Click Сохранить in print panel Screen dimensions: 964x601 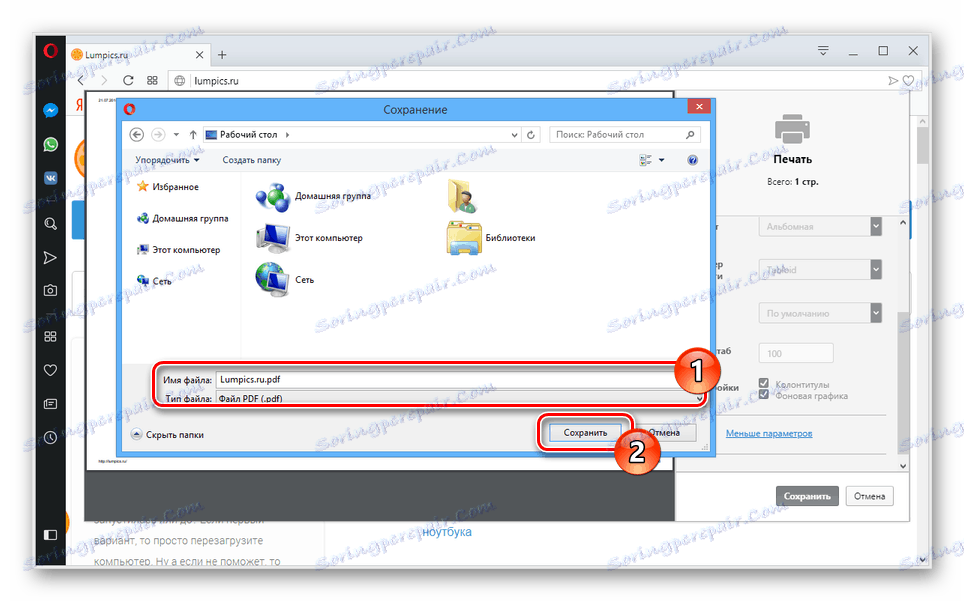[x=807, y=496]
